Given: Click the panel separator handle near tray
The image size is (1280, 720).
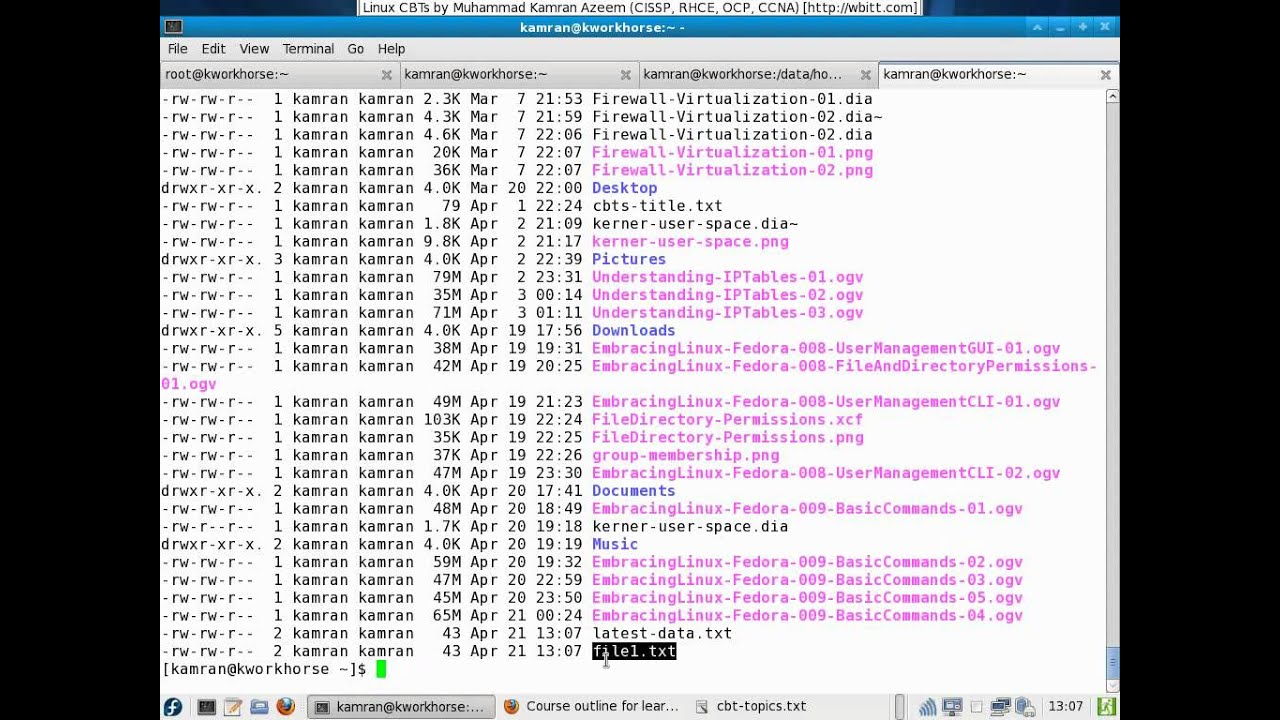Looking at the screenshot, I should click(900, 707).
